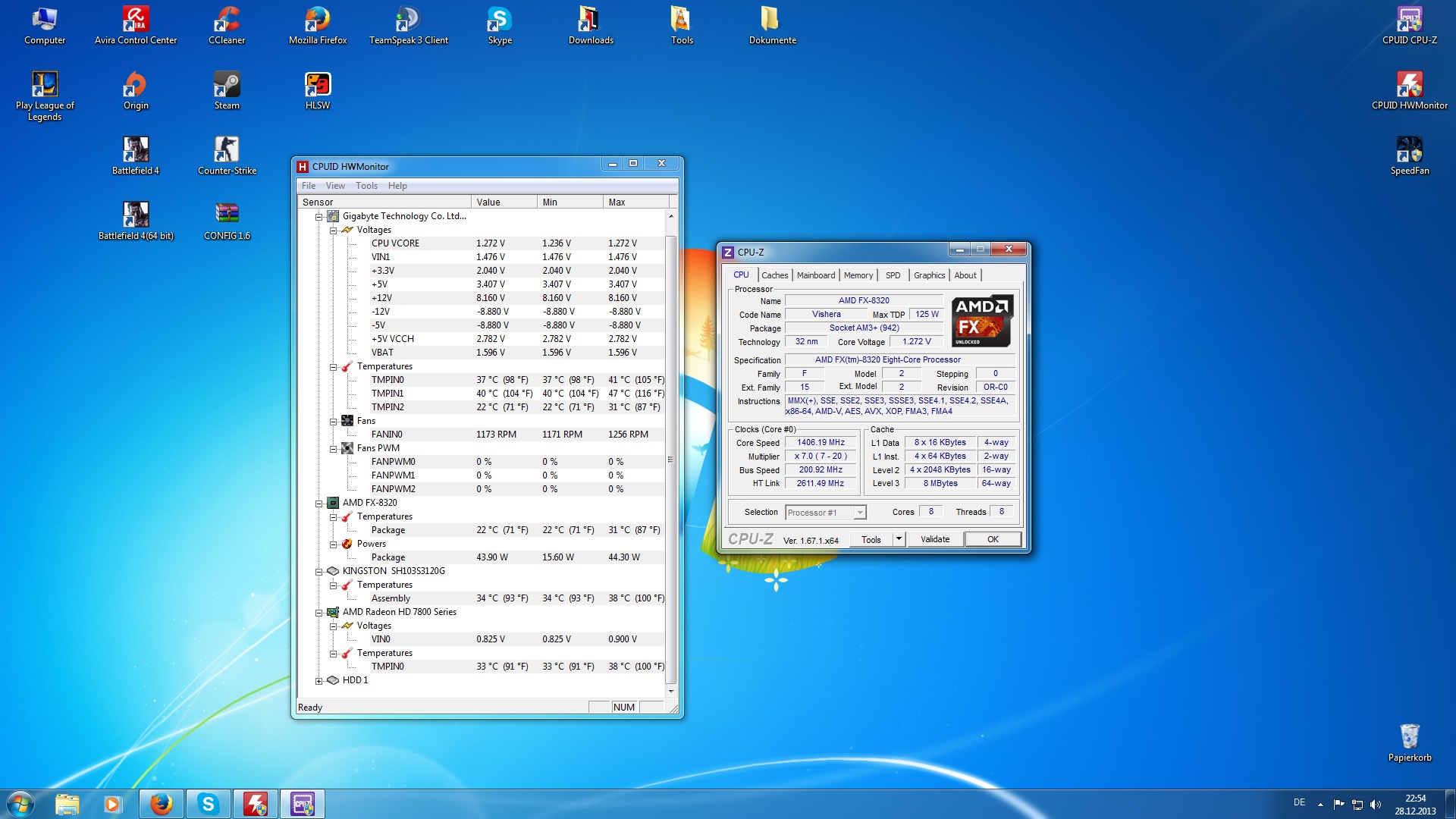Select Battlefield 4 (64 bit) icon

coord(136,221)
